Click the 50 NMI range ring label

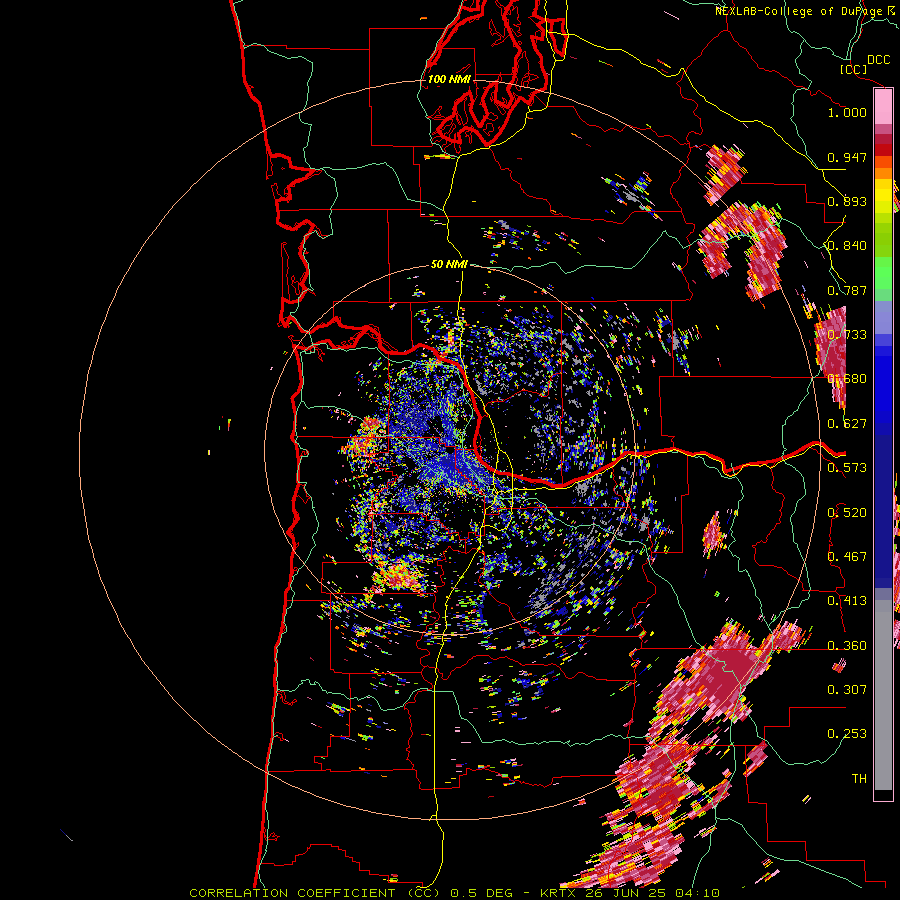point(449,265)
